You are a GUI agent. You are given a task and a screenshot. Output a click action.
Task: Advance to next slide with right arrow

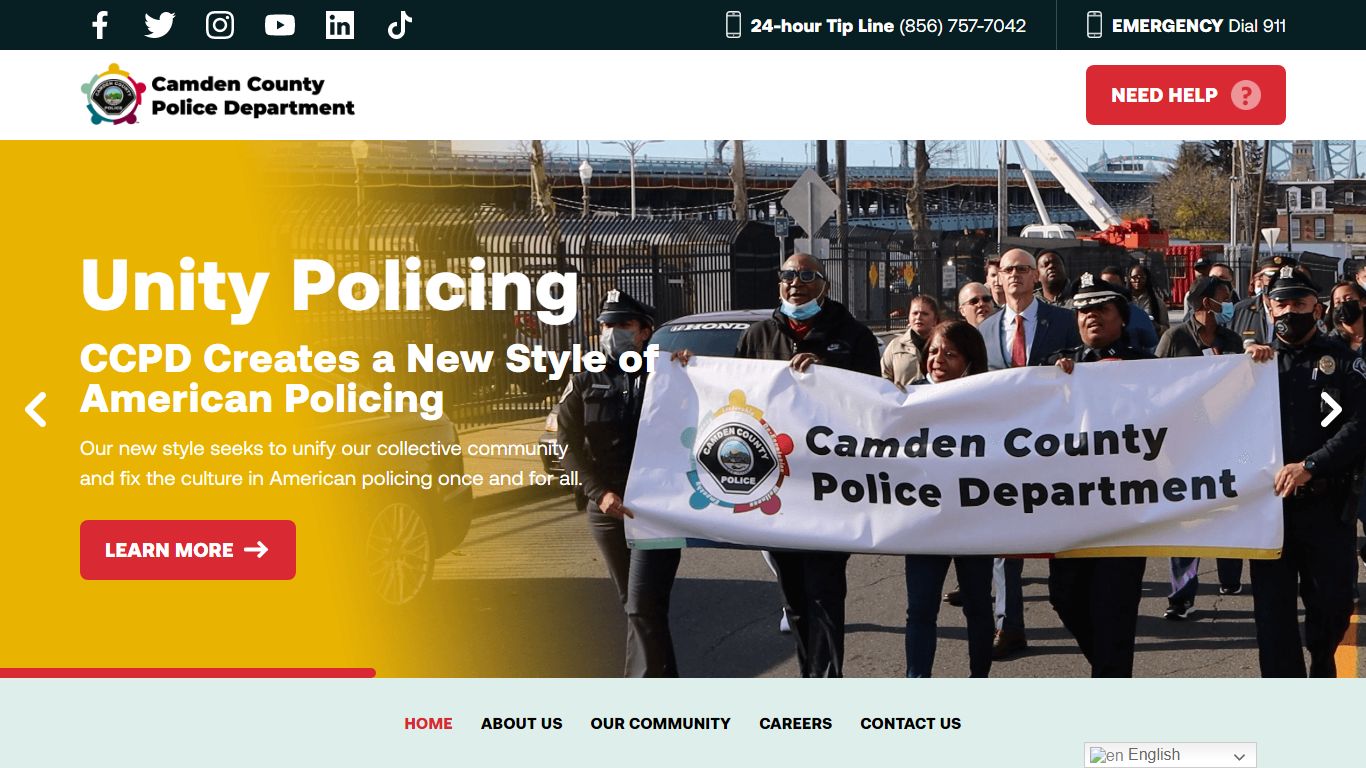(1331, 409)
